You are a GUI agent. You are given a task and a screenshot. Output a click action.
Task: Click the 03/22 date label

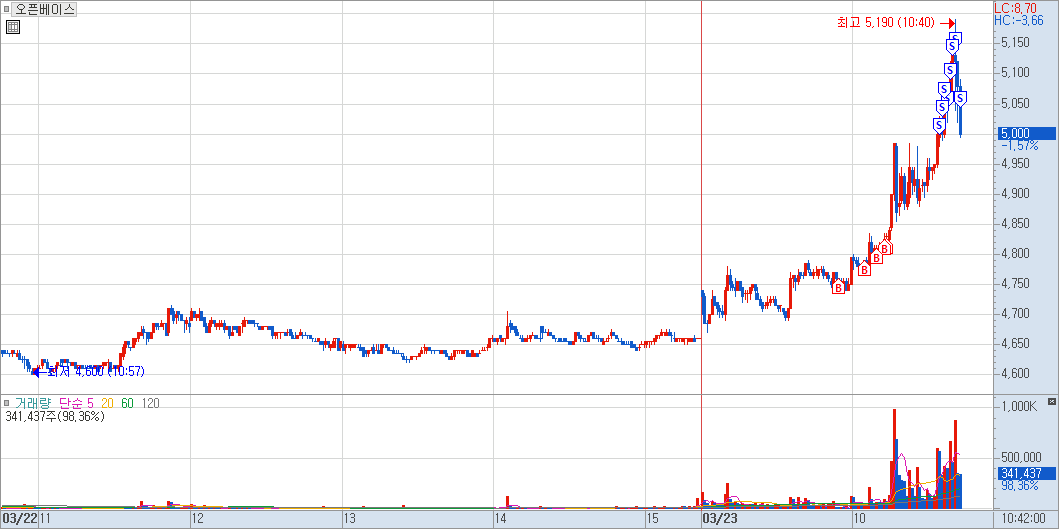click(19, 519)
